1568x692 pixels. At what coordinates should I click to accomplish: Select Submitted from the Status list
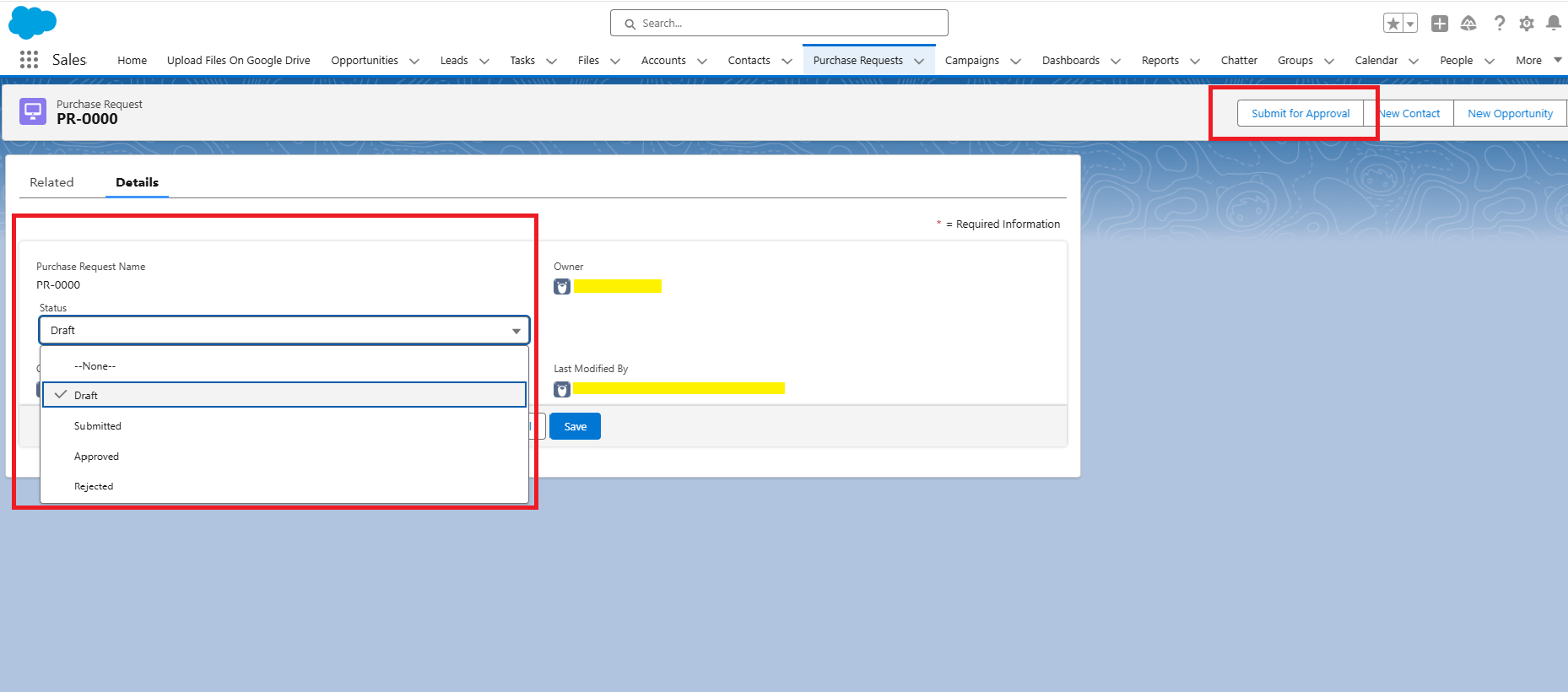tap(98, 426)
